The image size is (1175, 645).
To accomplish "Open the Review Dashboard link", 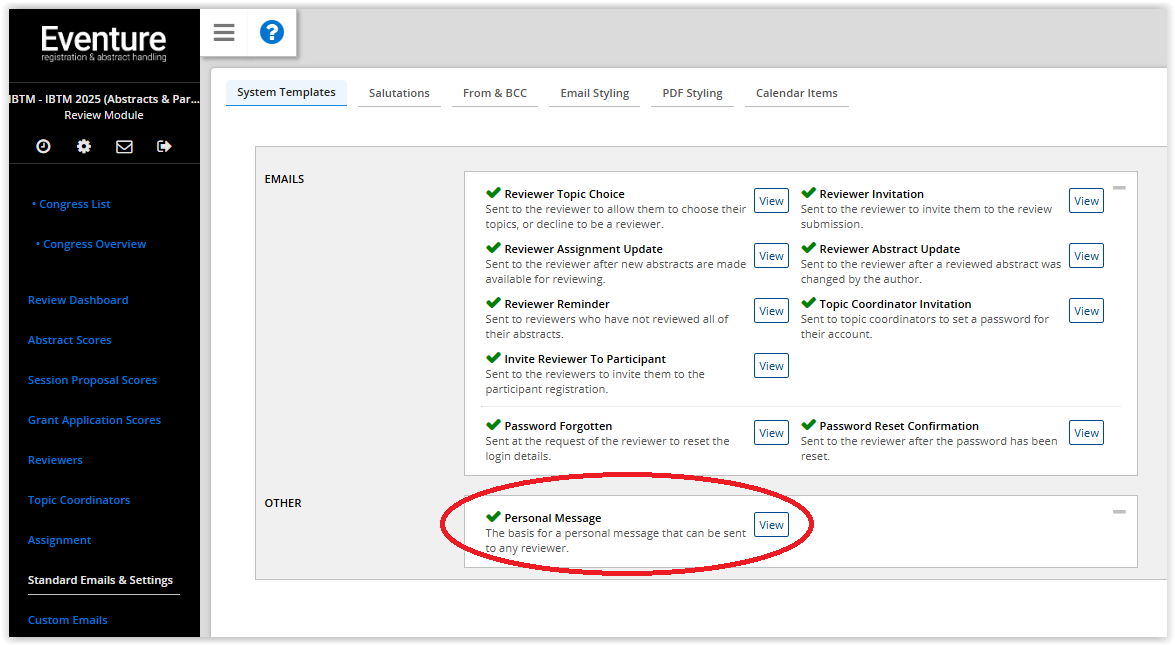I will 78,300.
